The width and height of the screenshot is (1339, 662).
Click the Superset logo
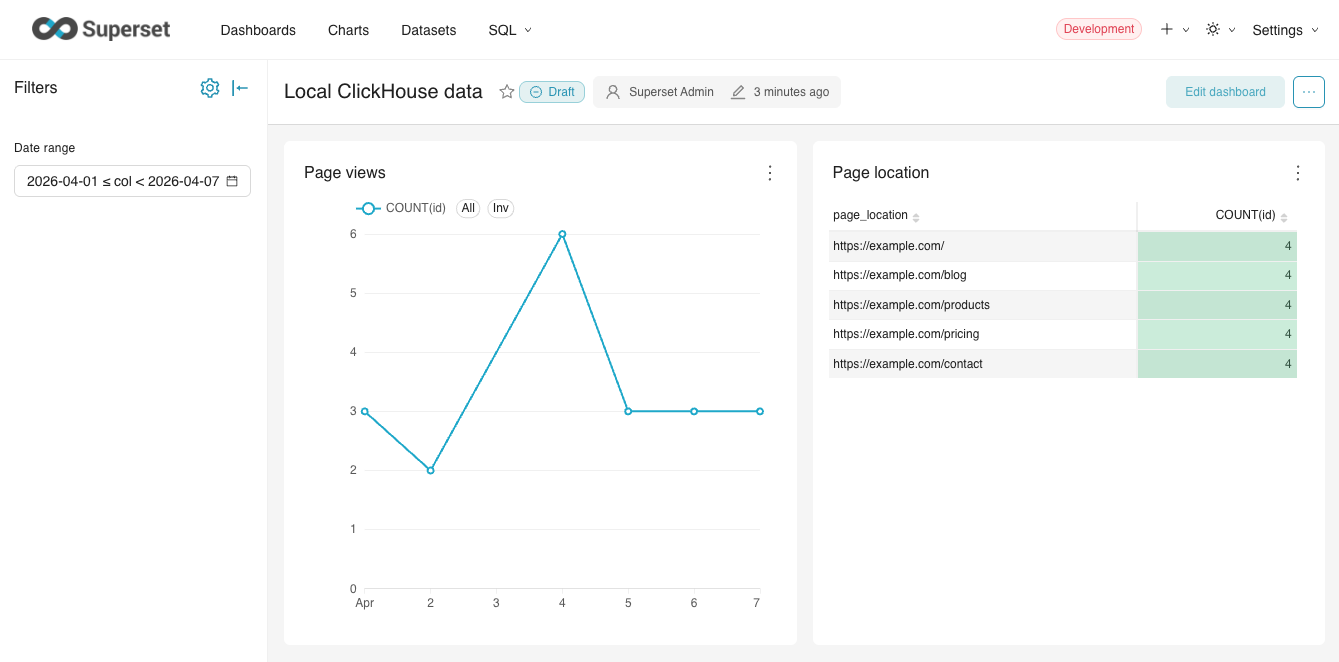click(101, 29)
